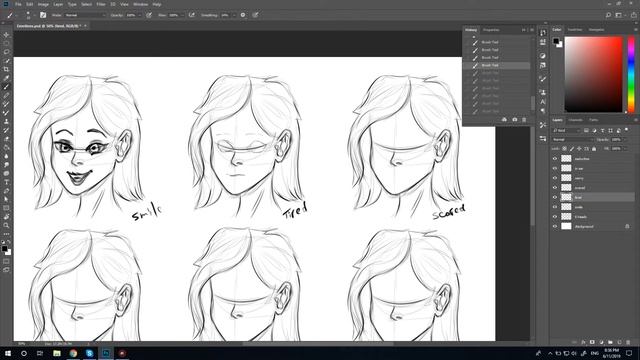Open the File menu
Viewport: 640px width, 360px height.
pos(18,4)
